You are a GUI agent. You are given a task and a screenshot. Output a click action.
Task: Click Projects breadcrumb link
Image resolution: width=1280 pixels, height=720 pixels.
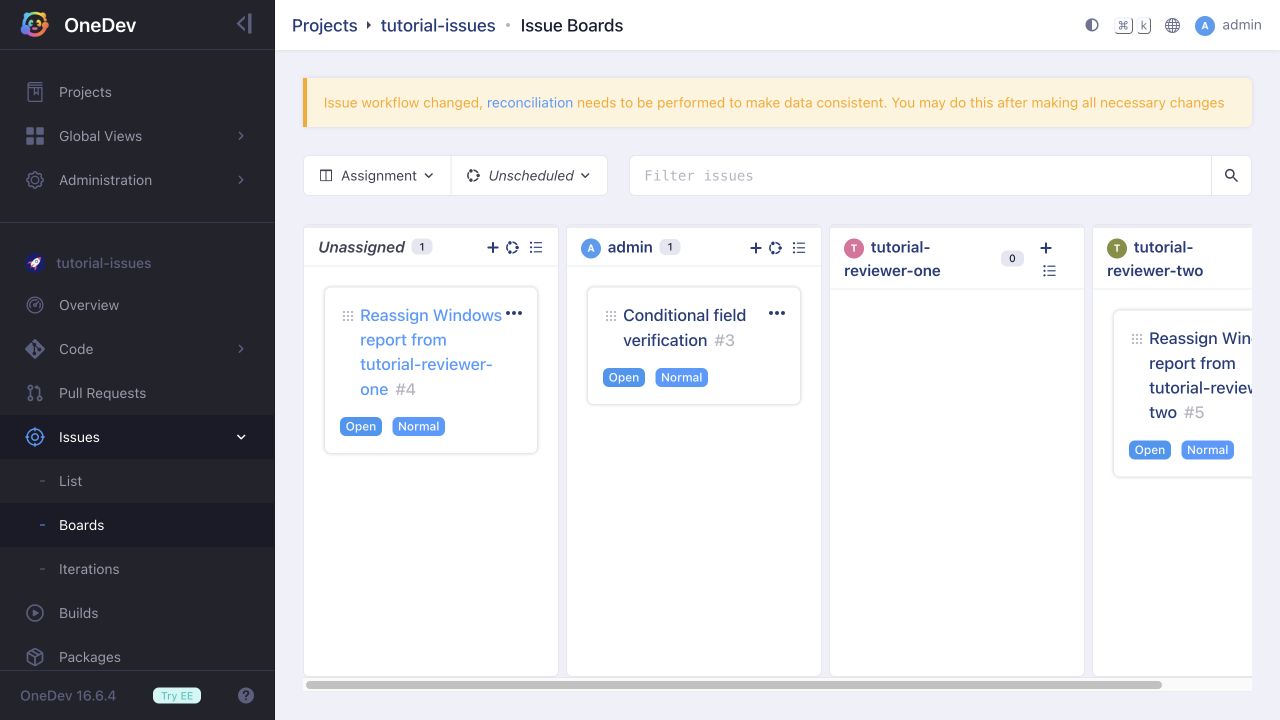point(324,26)
